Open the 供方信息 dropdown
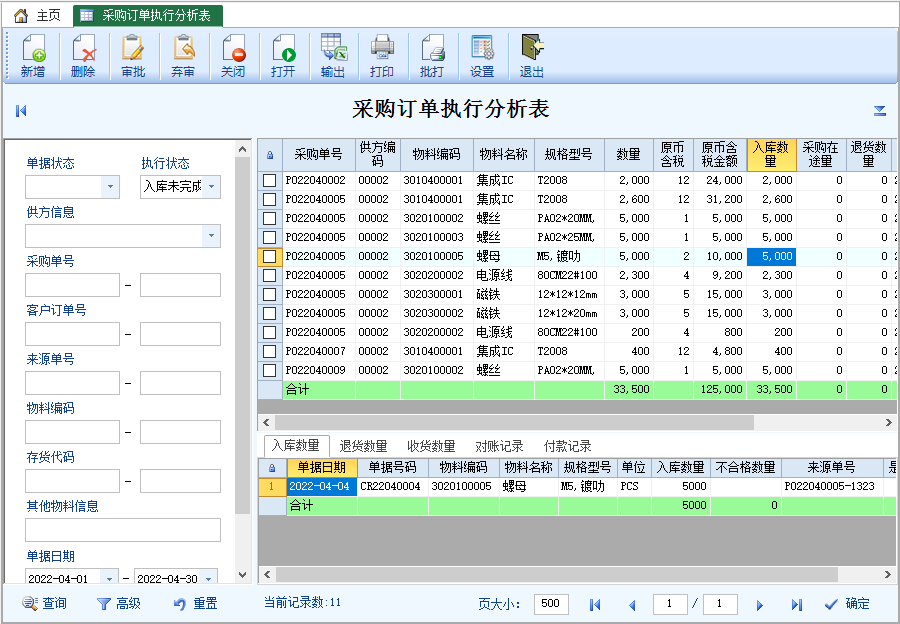This screenshot has height=624, width=900. coord(212,235)
